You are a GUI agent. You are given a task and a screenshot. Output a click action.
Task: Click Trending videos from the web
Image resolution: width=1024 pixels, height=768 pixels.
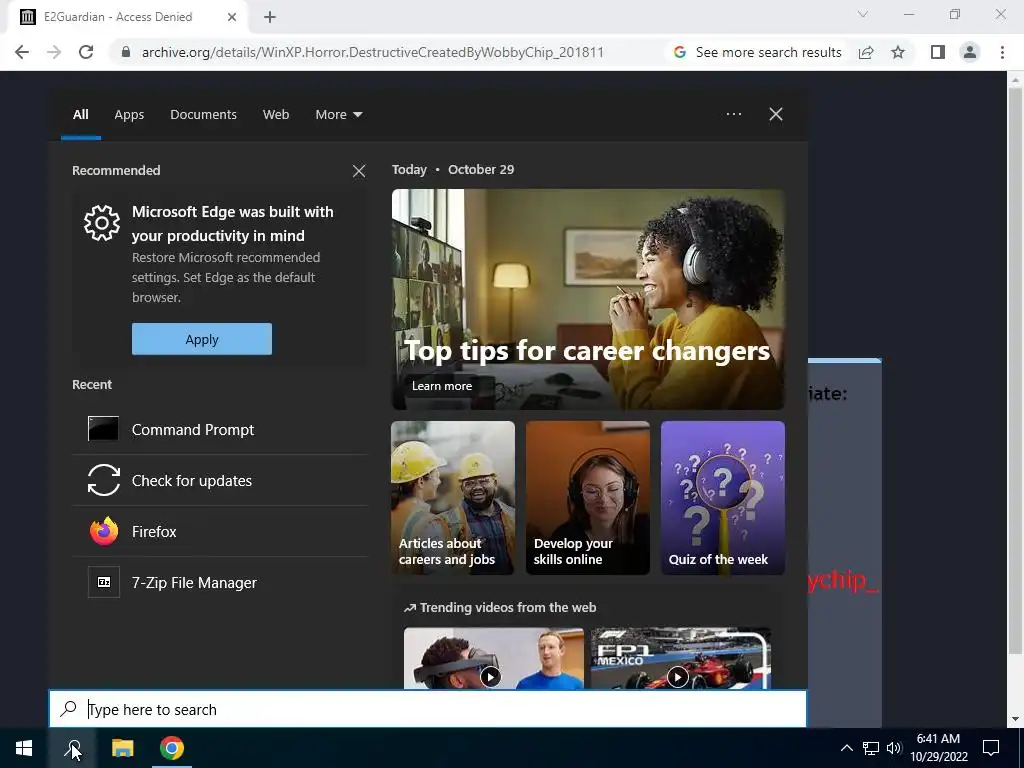pos(500,607)
